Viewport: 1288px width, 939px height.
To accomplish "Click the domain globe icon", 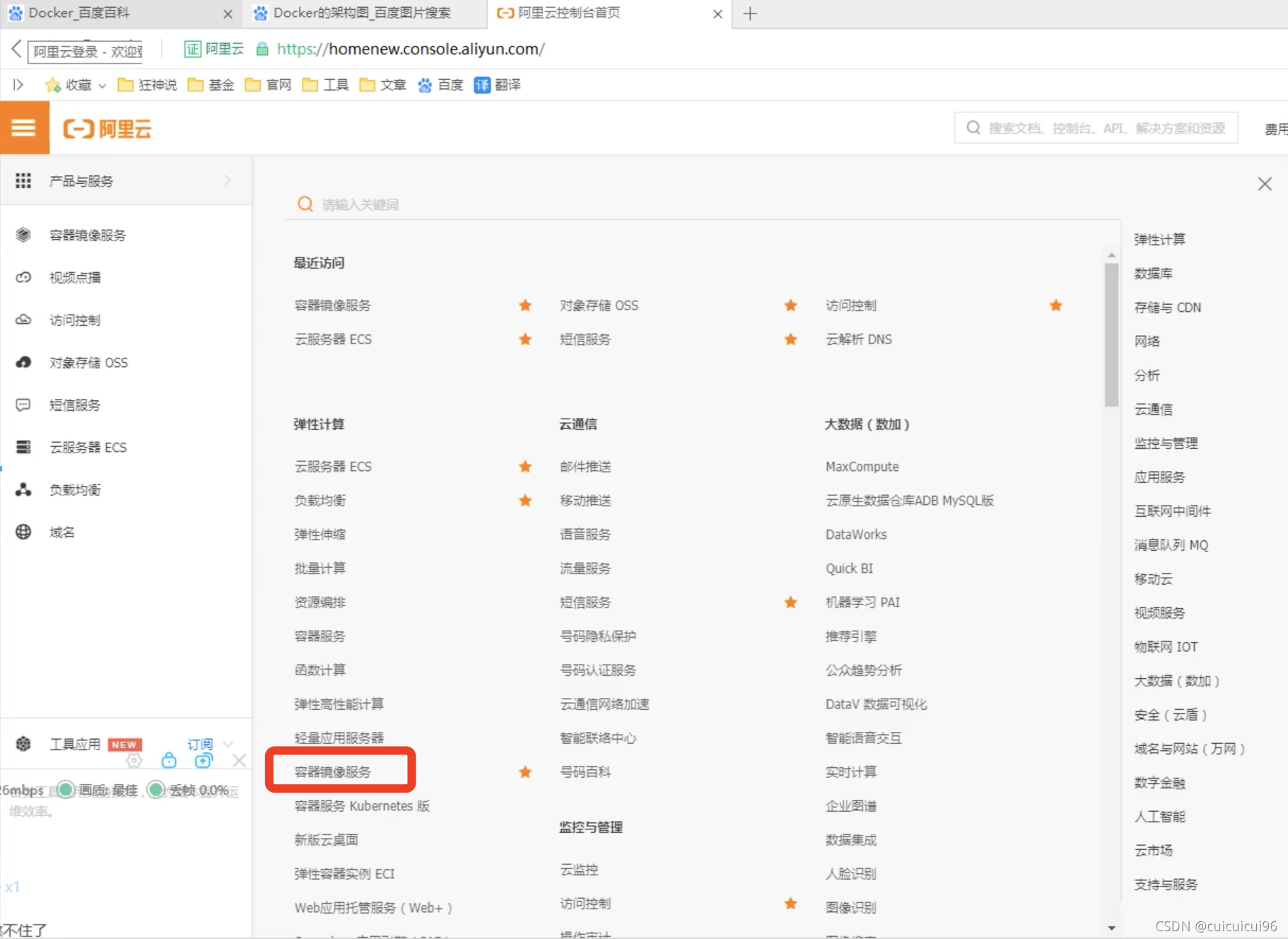I will pos(23,532).
